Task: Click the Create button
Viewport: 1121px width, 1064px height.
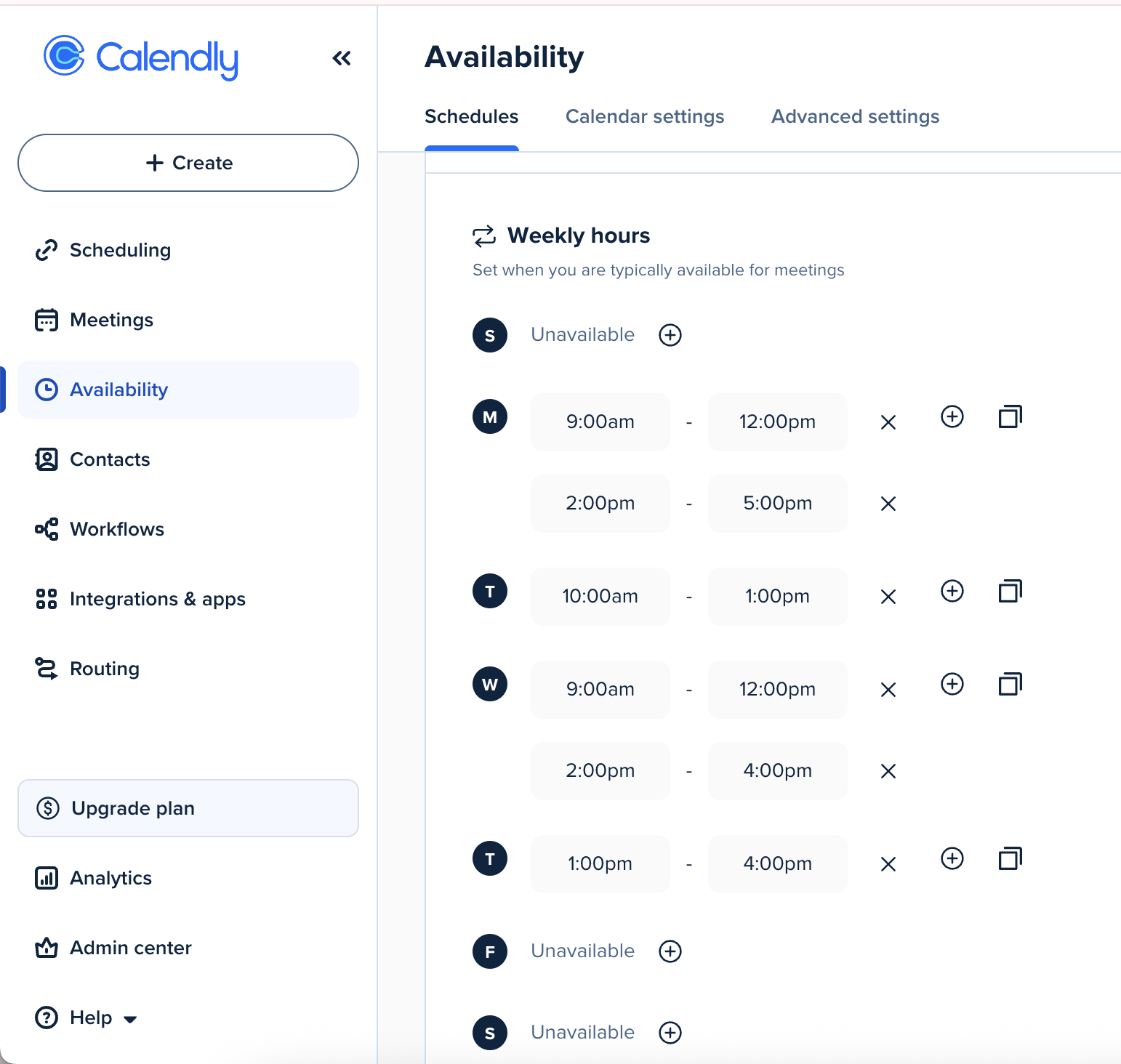Action: click(188, 163)
